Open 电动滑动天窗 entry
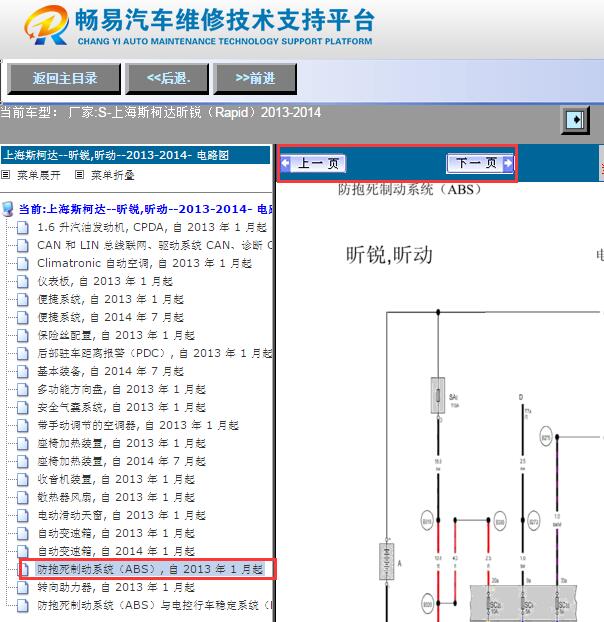The height and width of the screenshot is (622, 604). tap(122, 515)
